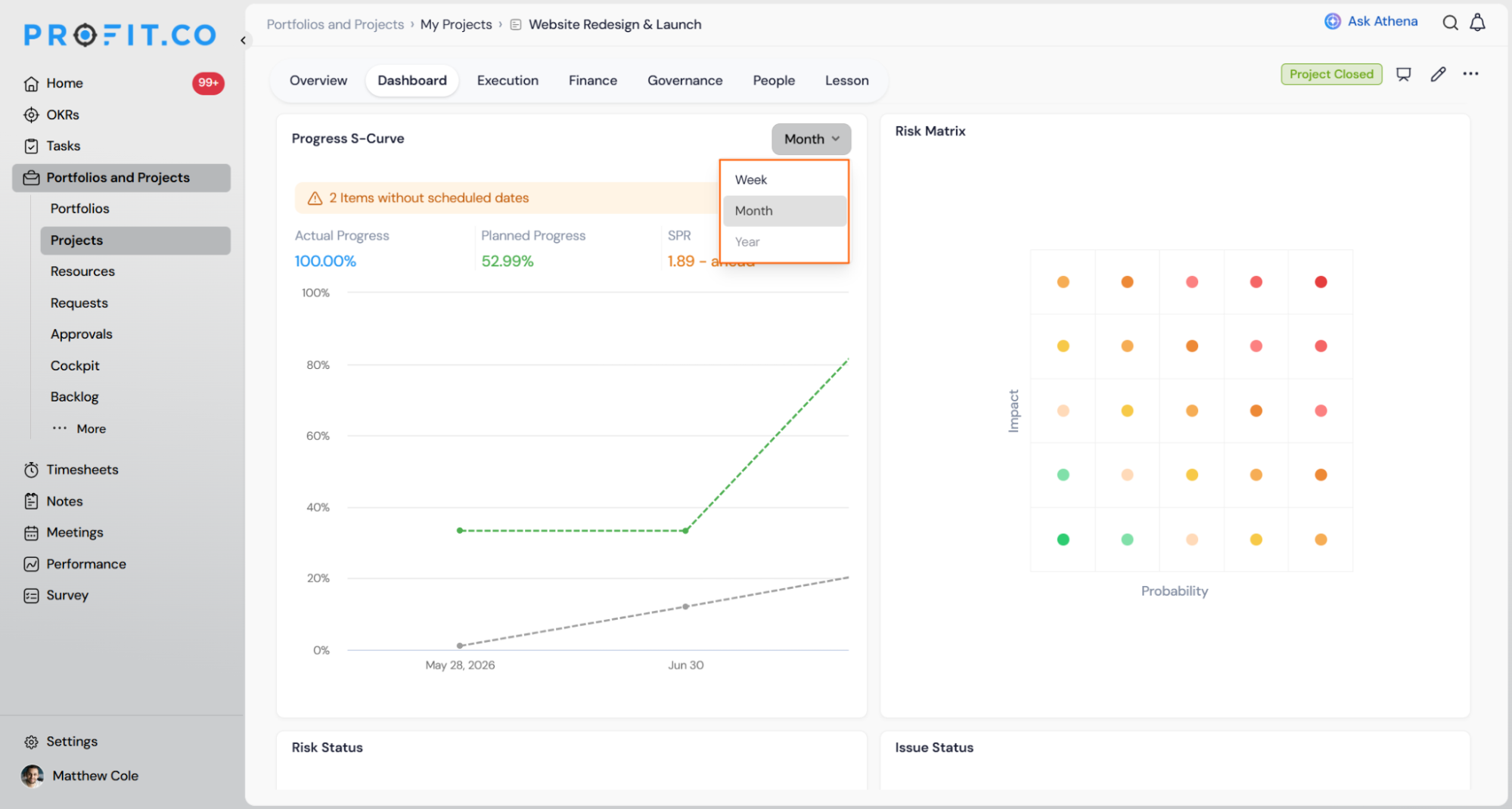The height and width of the screenshot is (809, 1512).
Task: Open Cockpit in the sidebar
Action: (x=75, y=366)
